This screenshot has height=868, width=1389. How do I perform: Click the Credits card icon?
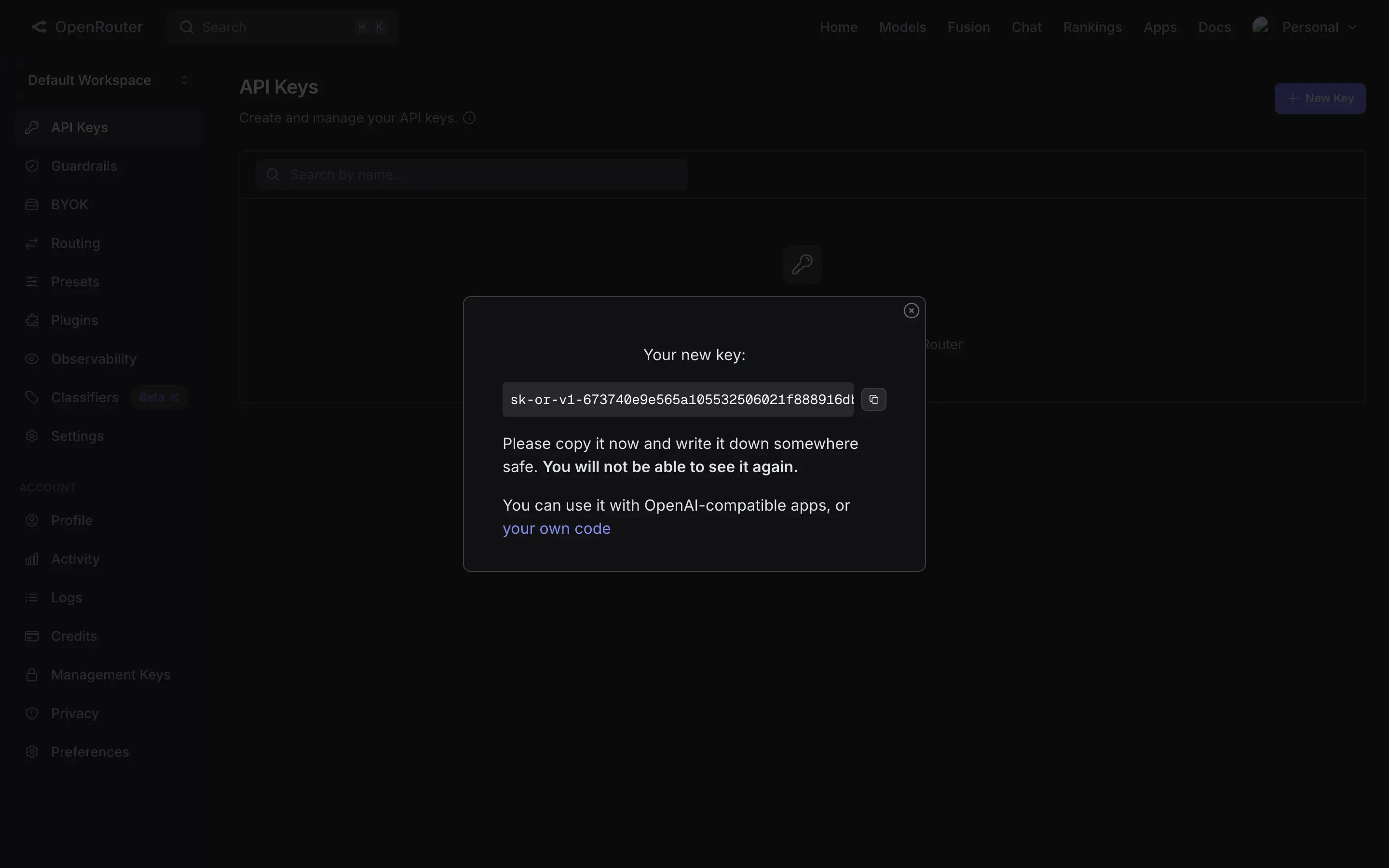pyautogui.click(x=32, y=636)
